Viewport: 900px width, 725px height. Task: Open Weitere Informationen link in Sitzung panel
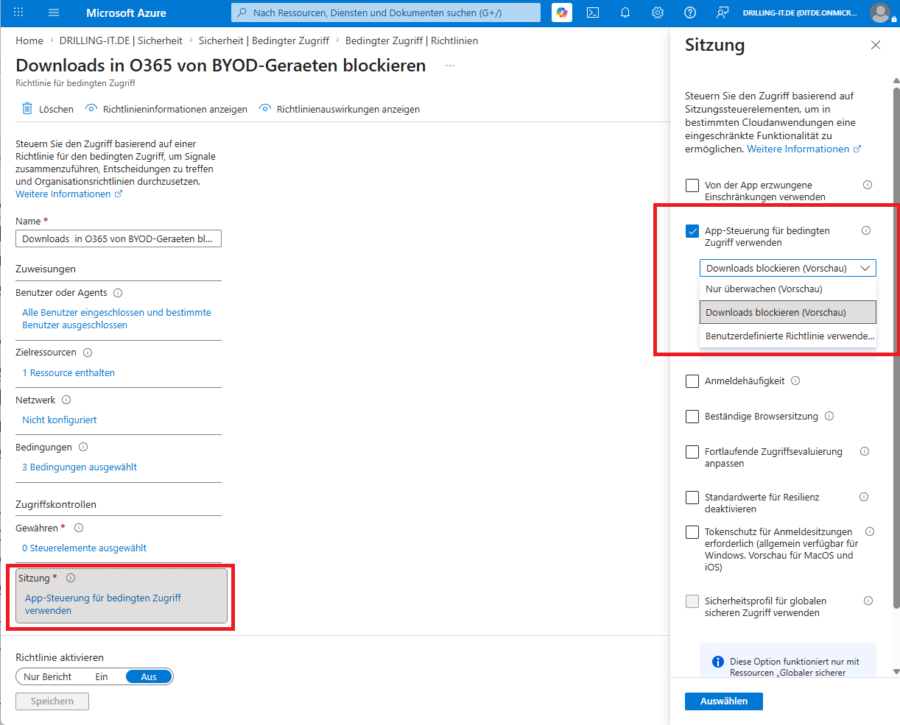tap(803, 149)
